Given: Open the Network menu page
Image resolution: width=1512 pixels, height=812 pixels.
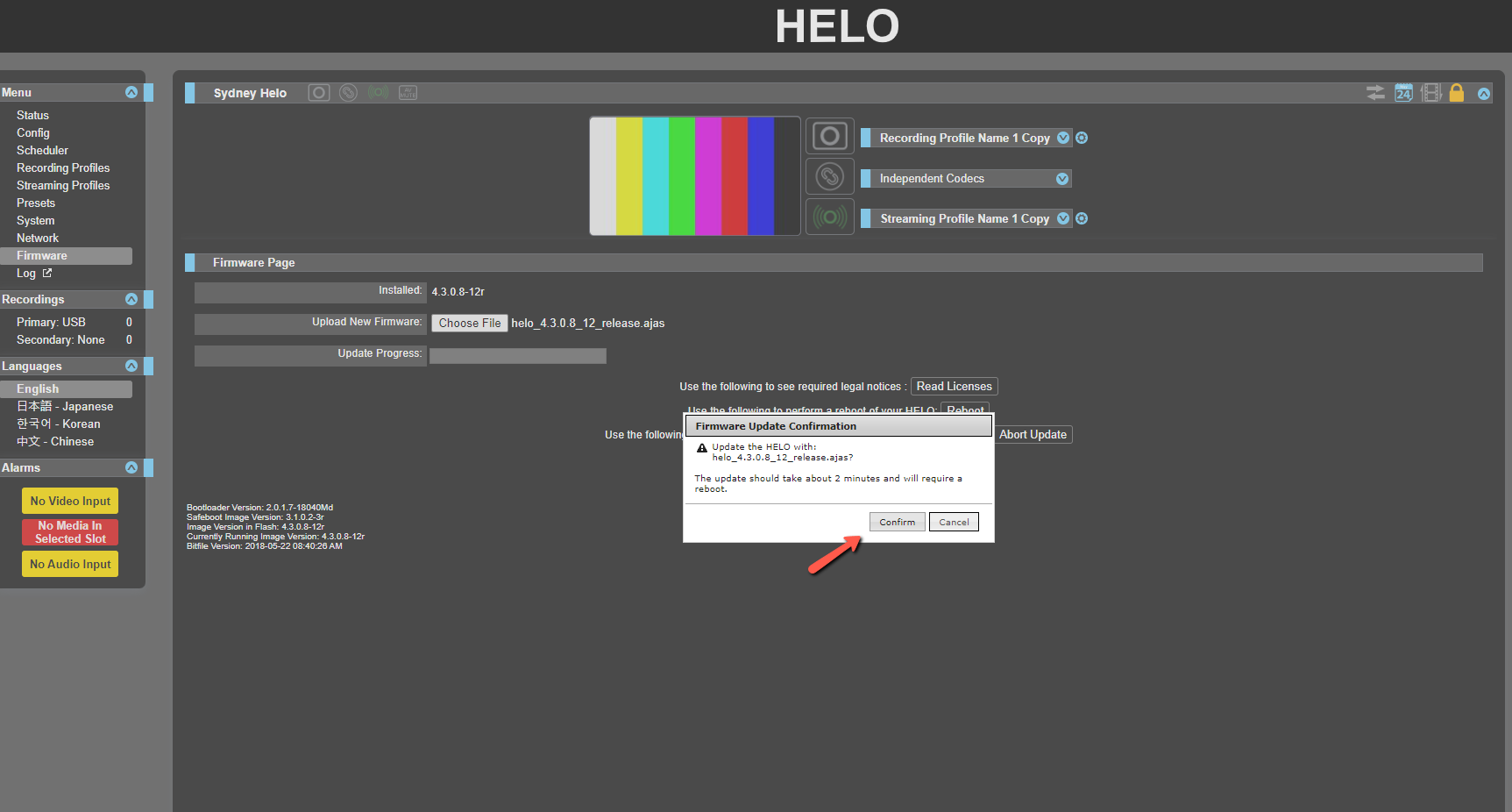Looking at the screenshot, I should [x=38, y=238].
